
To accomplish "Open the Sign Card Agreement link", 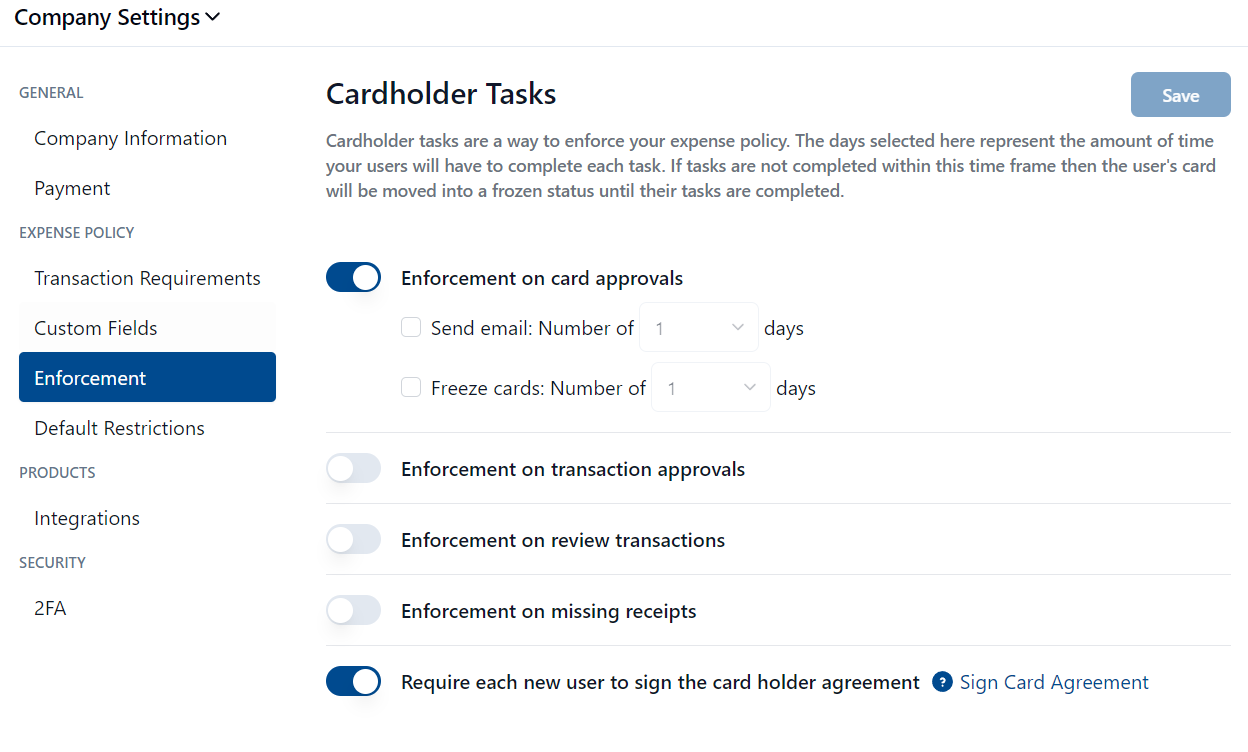I will 1054,682.
